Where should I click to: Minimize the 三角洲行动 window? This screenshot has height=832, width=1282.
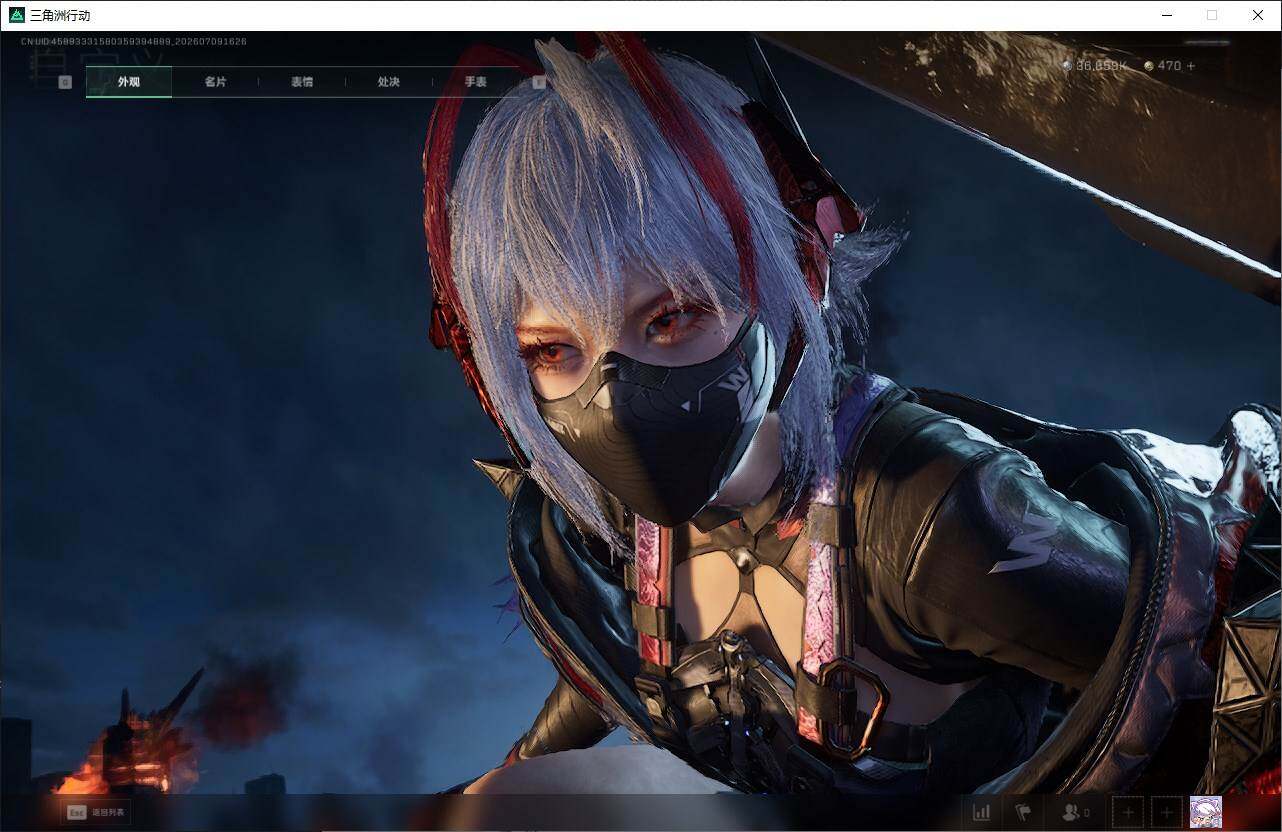(1167, 15)
